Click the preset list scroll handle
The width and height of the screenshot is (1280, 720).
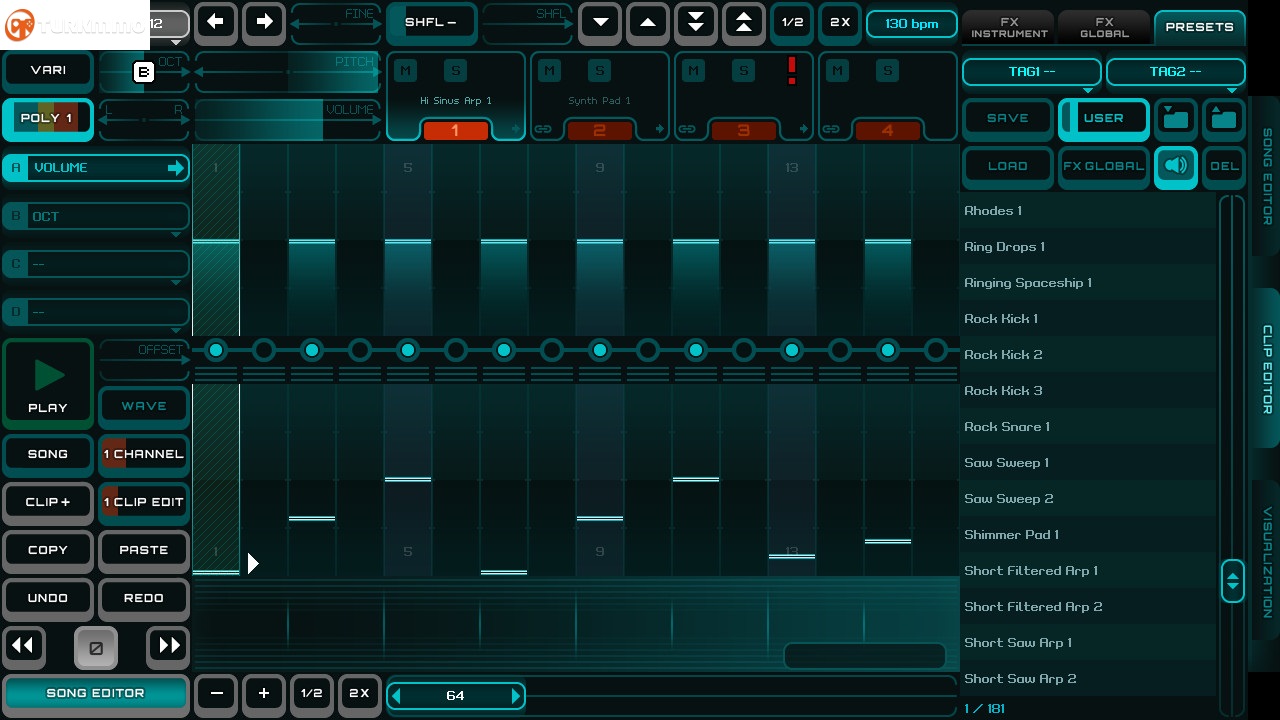click(x=1232, y=580)
